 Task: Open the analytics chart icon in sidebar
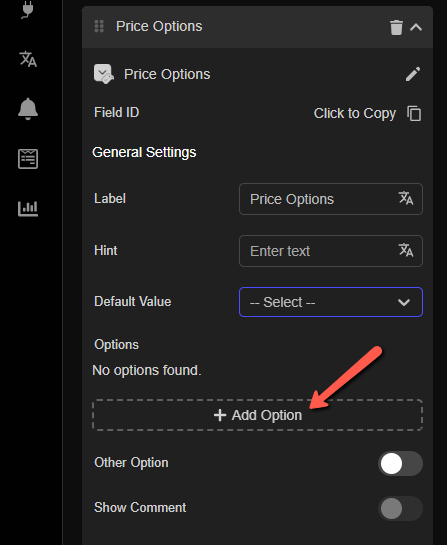(28, 209)
